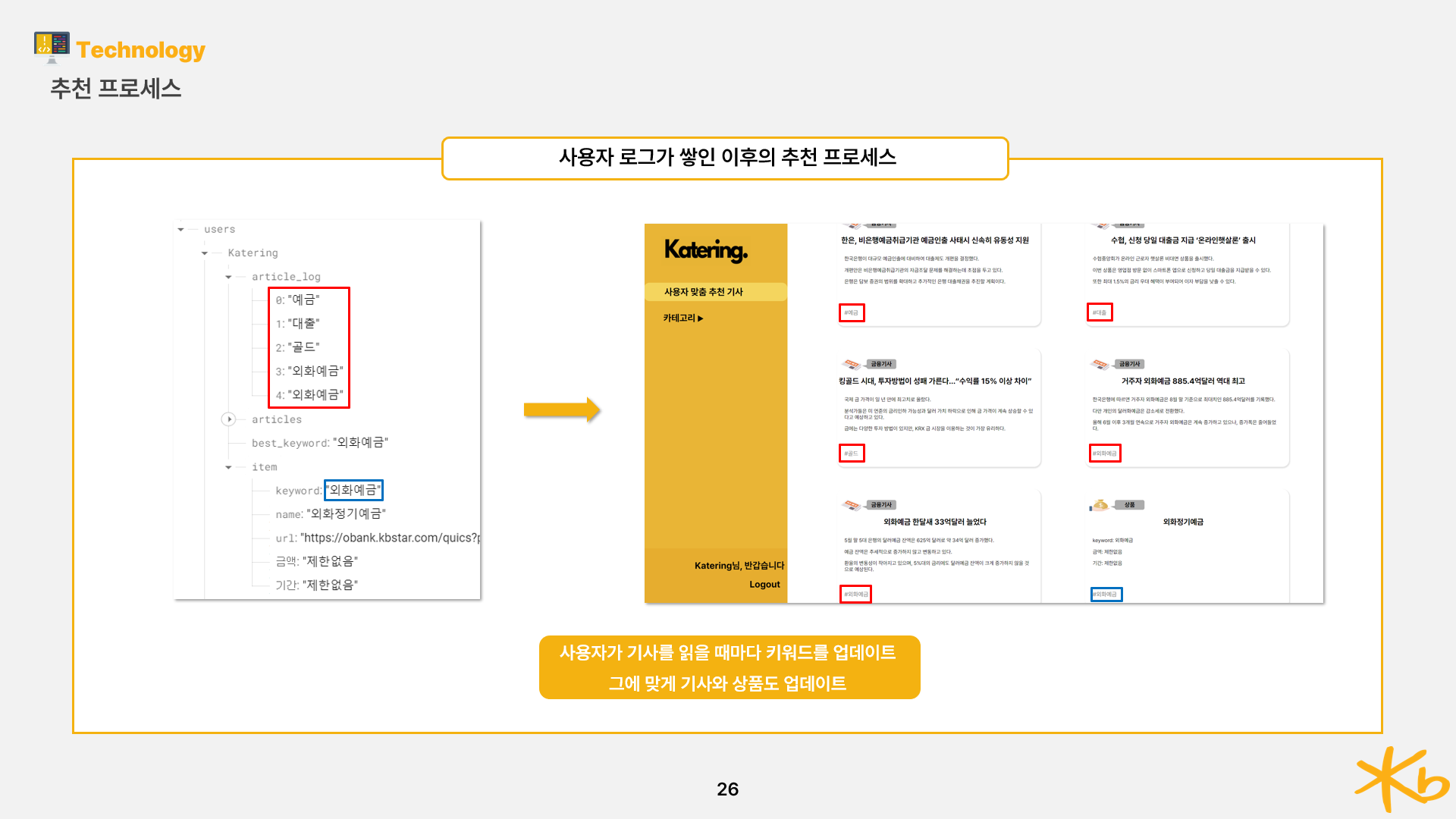The width and height of the screenshot is (1456, 819).
Task: Open article 거주자 외화예금 885.4억달러 역대 최고
Action: 1183,381
